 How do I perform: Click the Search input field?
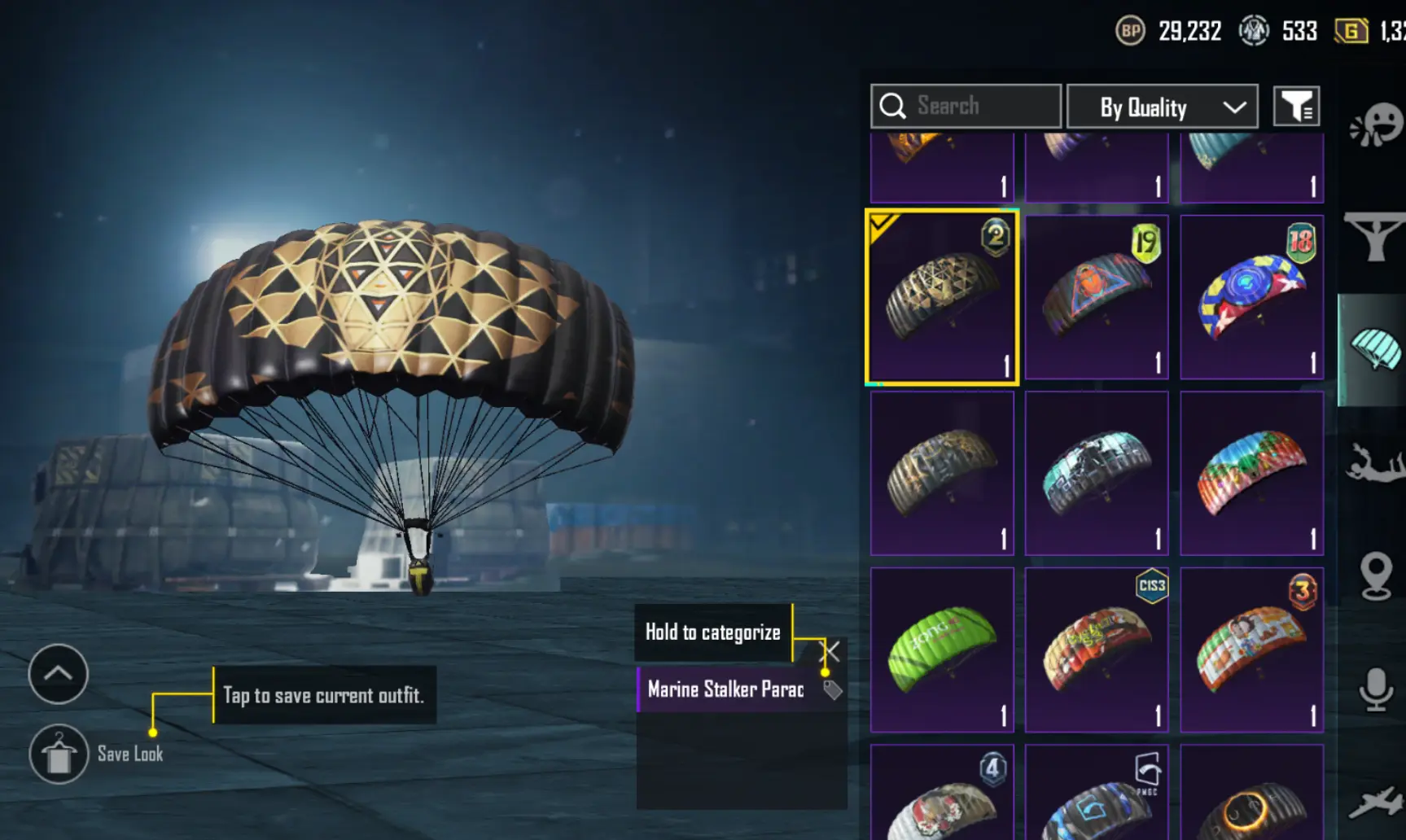tap(966, 106)
